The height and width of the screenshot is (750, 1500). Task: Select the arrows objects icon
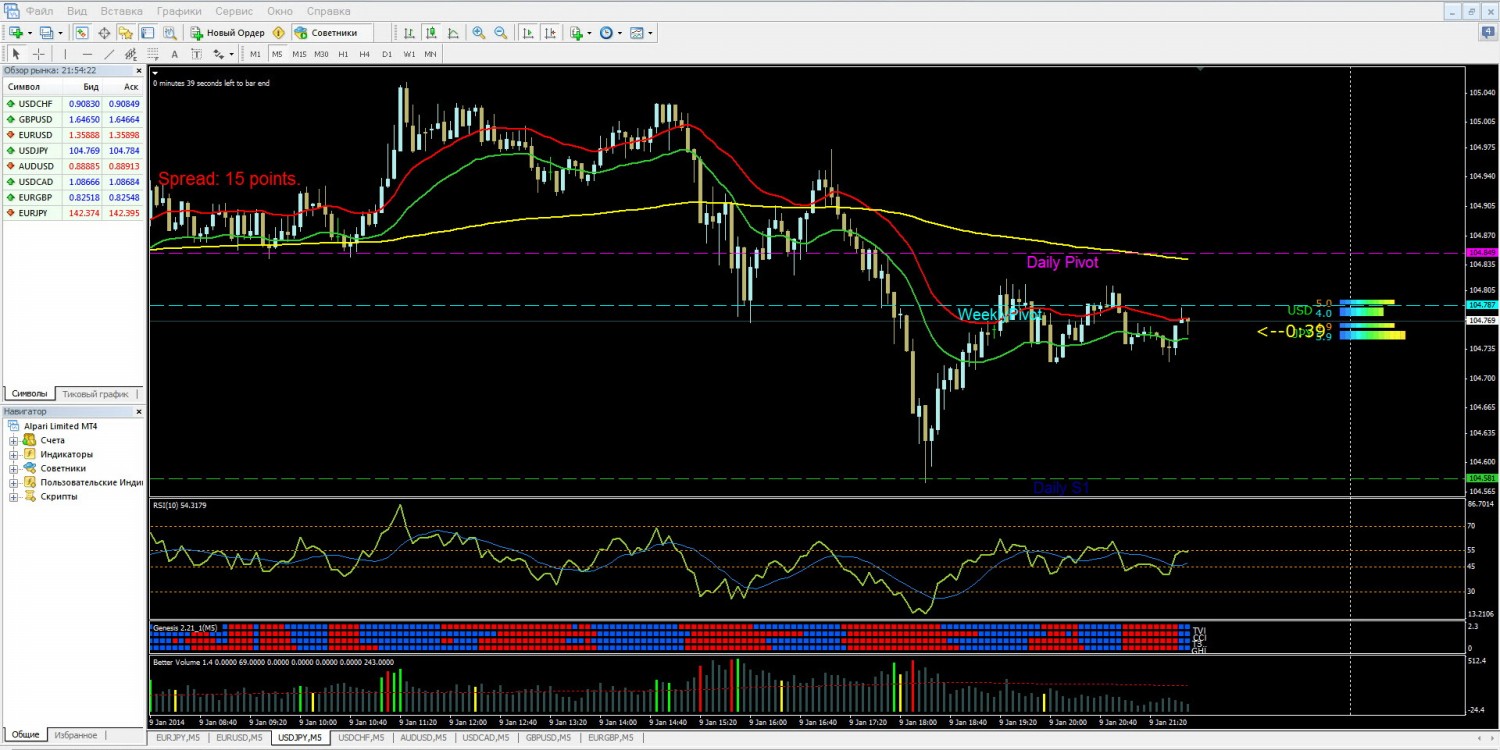(218, 54)
